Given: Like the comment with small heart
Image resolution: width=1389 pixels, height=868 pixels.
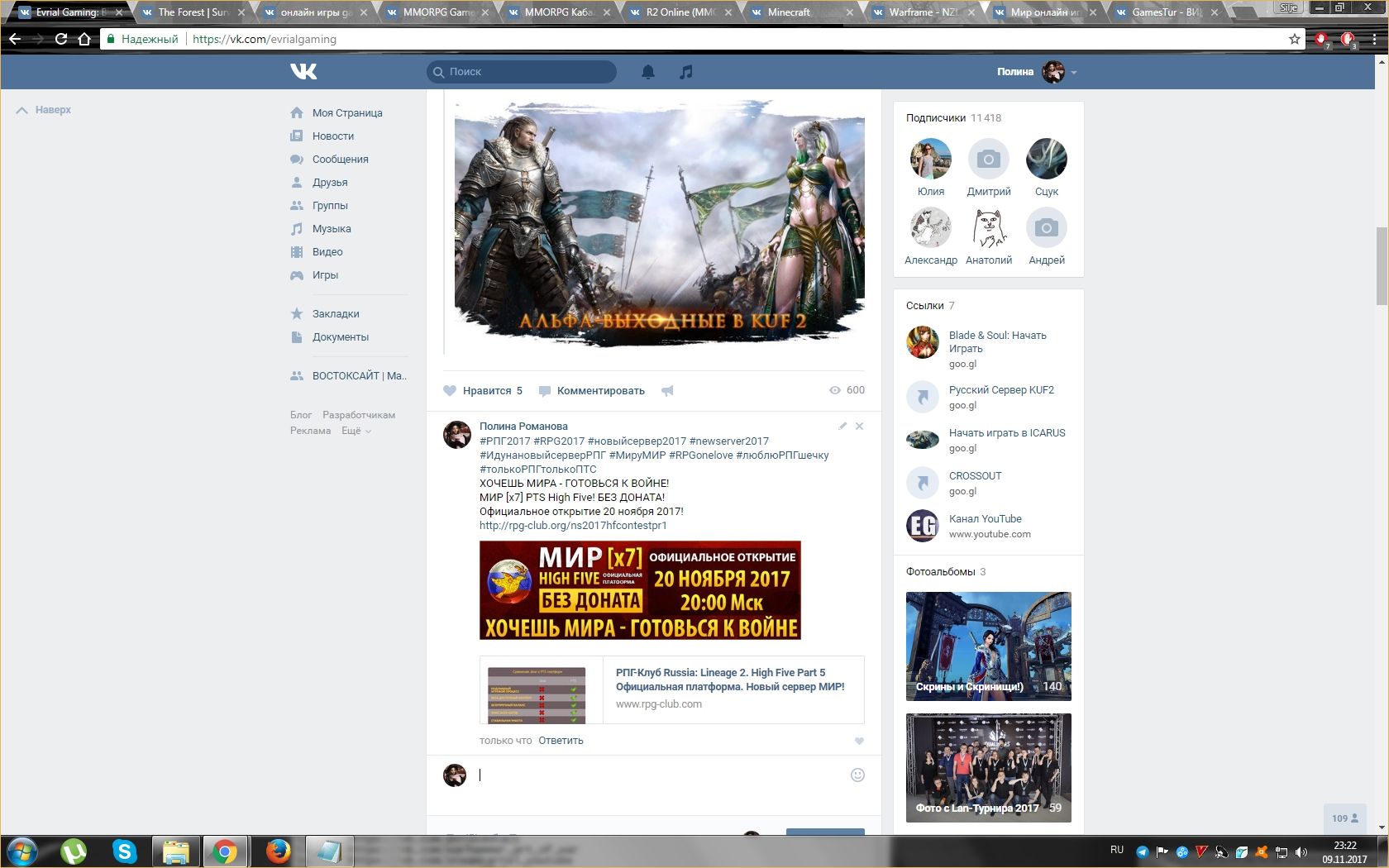Looking at the screenshot, I should 859,741.
